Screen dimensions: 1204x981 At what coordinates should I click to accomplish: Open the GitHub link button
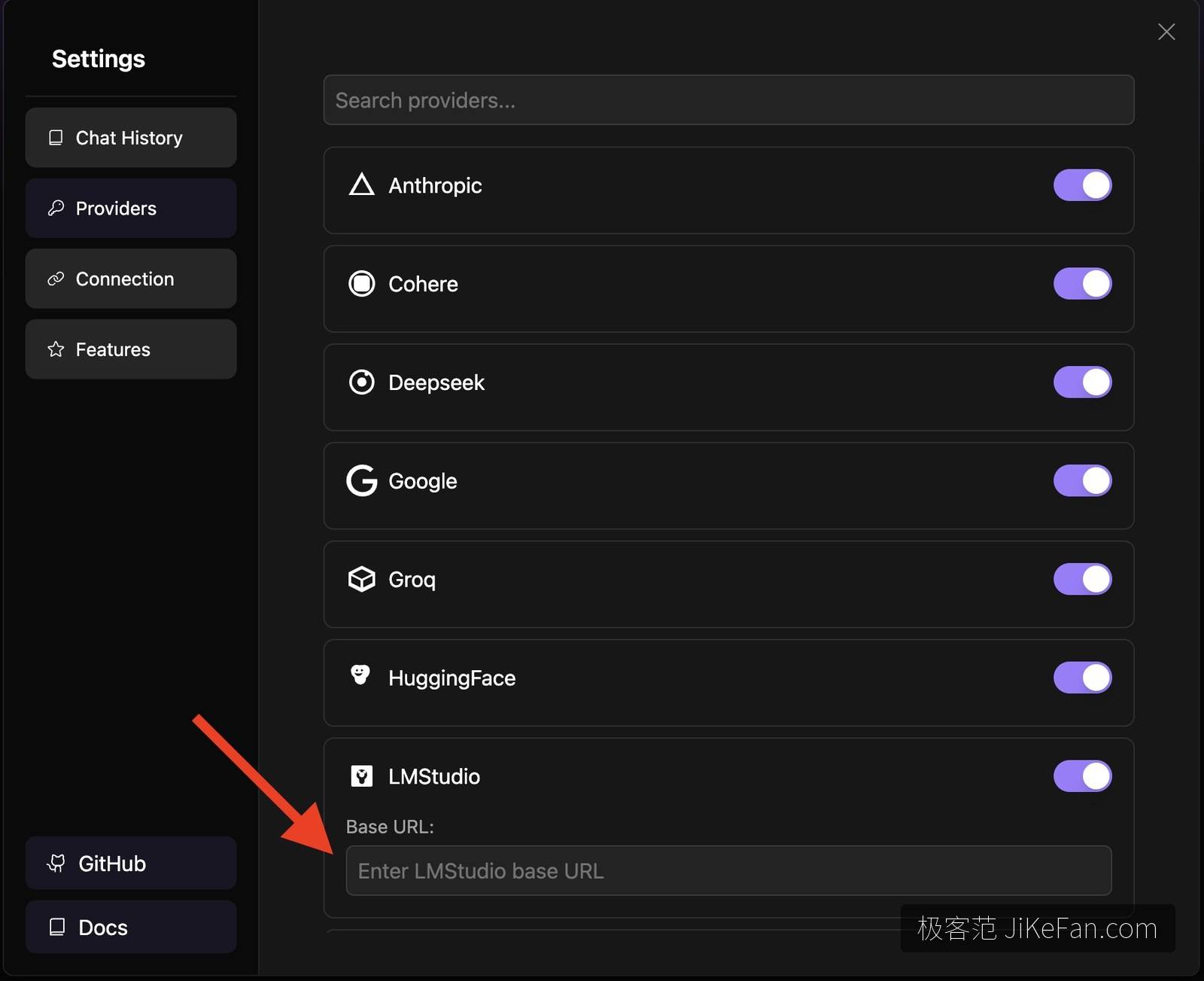131,863
